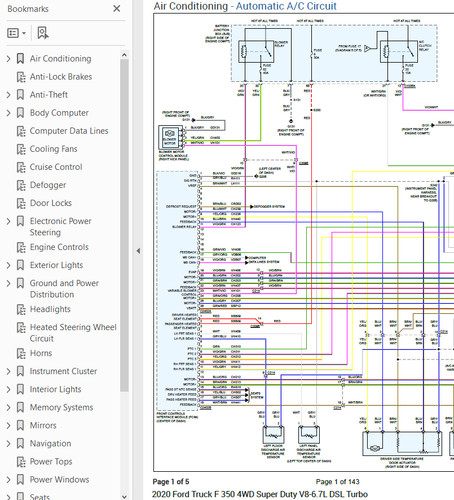This screenshot has width=454, height=500.
Task: Click the Mirrors bookmark ribbon icon
Action: click(x=20, y=425)
